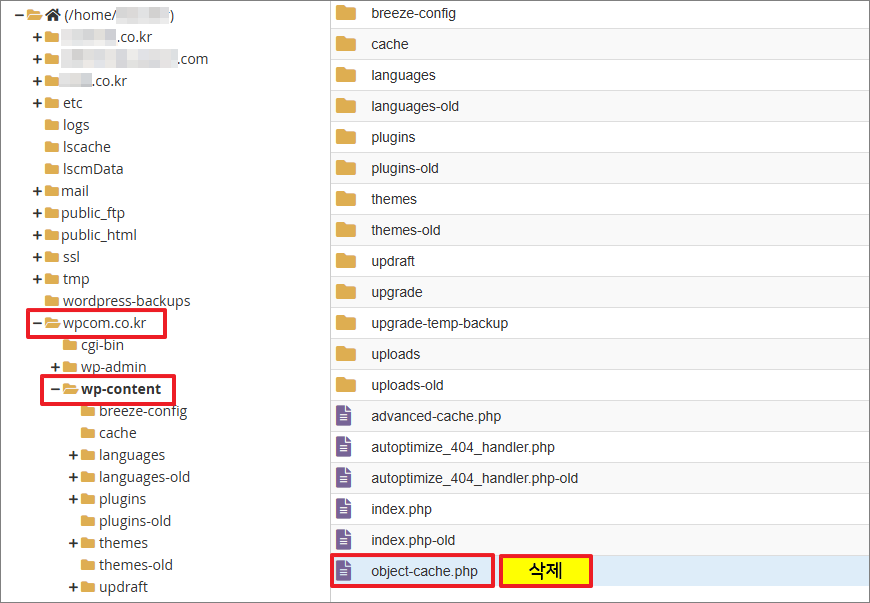The image size is (870, 603).
Task: Click the home directory icon in tree
Action: [53, 15]
